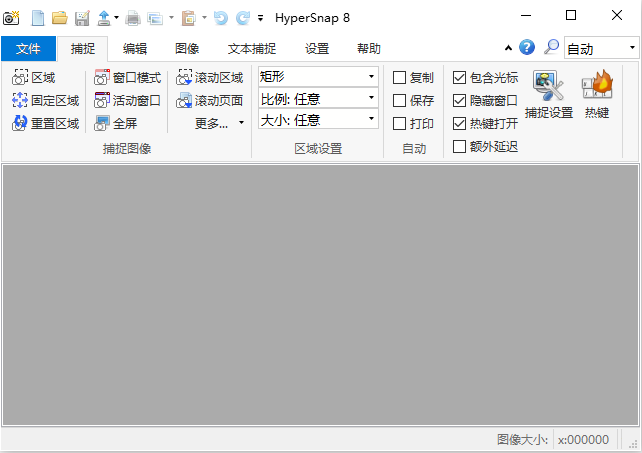642x453 pixels.
Task: Open the 热键 hotkeys flame icon
Action: coord(596,96)
